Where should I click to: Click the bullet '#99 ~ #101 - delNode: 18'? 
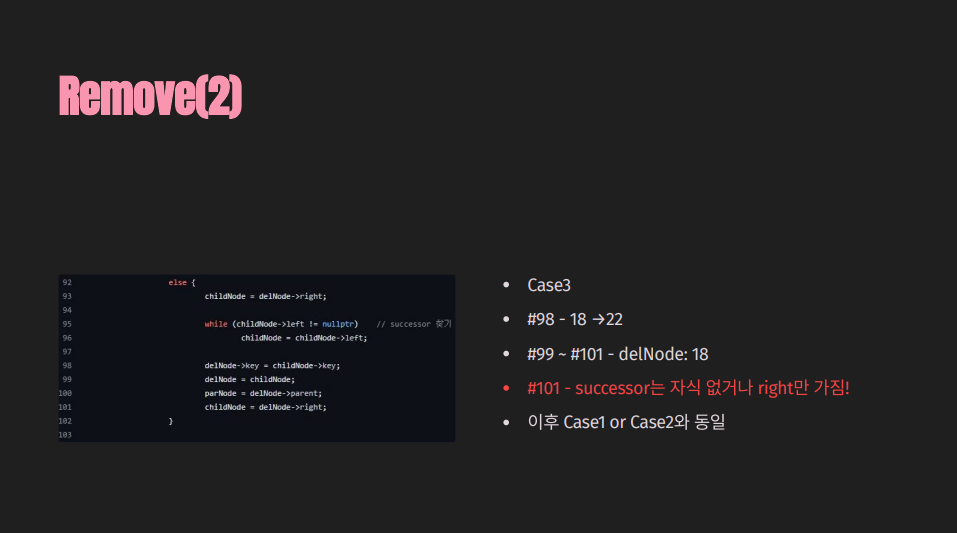[618, 354]
